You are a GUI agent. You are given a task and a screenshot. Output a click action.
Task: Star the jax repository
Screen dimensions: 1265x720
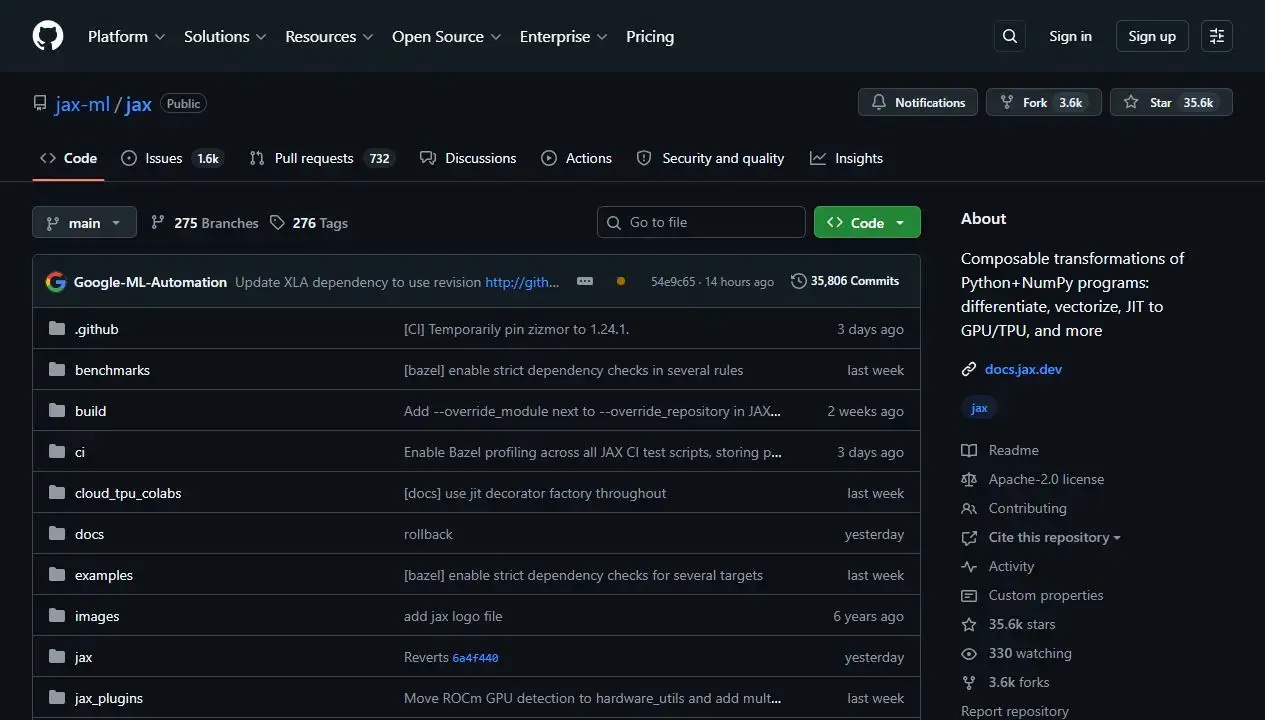[1171, 102]
